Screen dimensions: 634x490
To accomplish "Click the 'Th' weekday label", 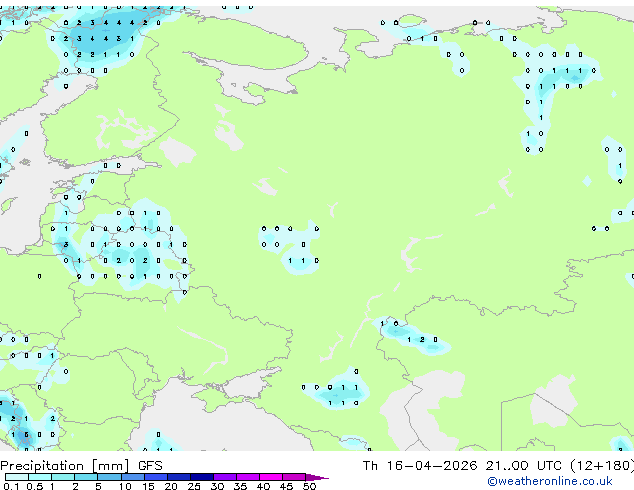I will tap(370, 466).
